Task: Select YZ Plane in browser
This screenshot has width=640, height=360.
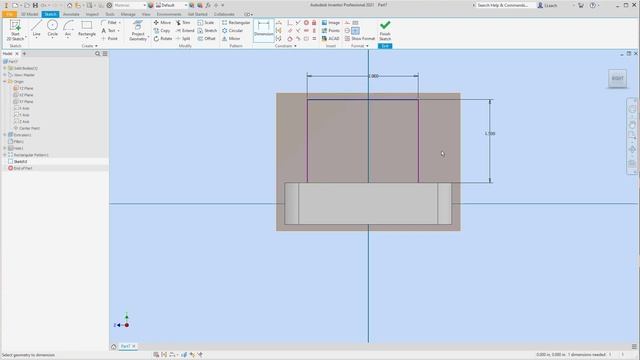Action: (x=24, y=88)
